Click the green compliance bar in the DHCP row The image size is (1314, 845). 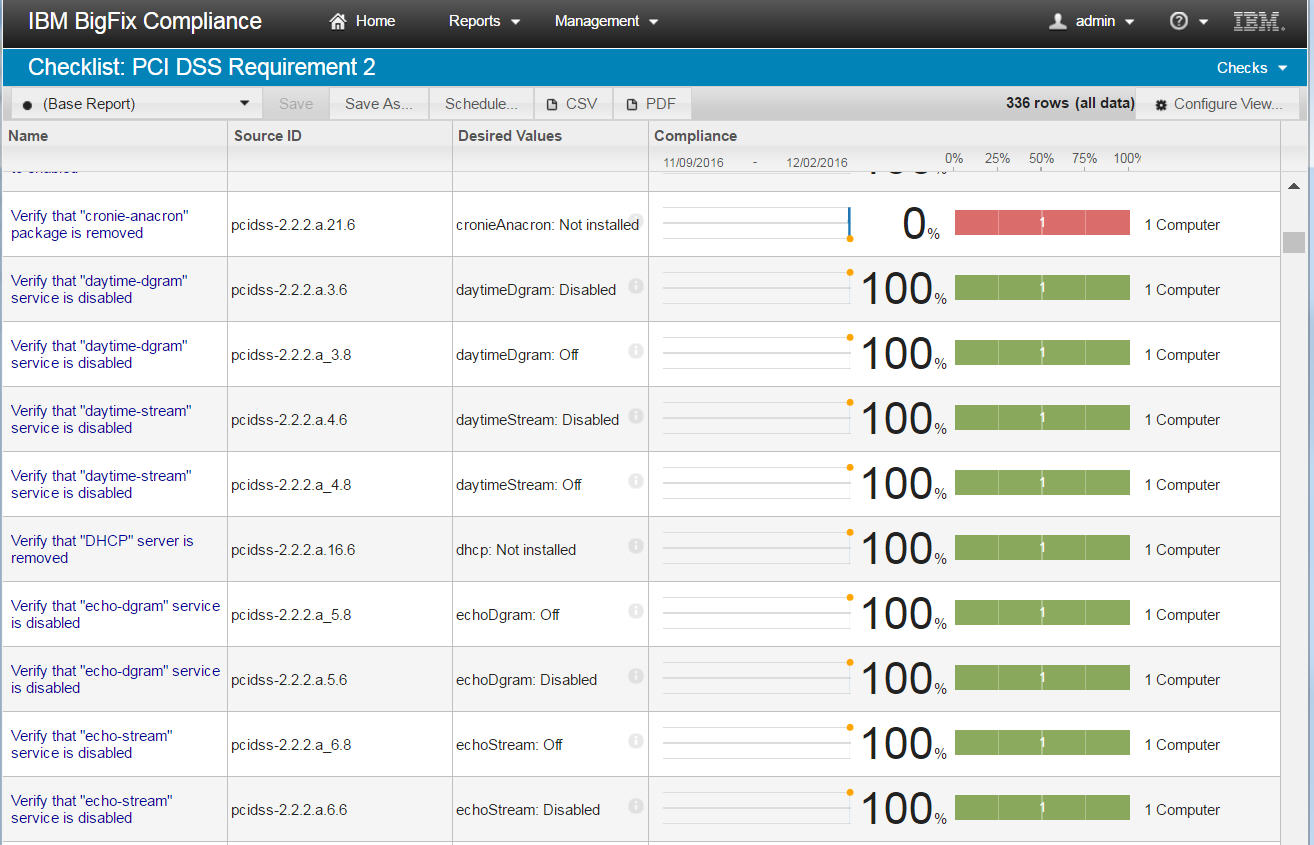pos(1042,548)
